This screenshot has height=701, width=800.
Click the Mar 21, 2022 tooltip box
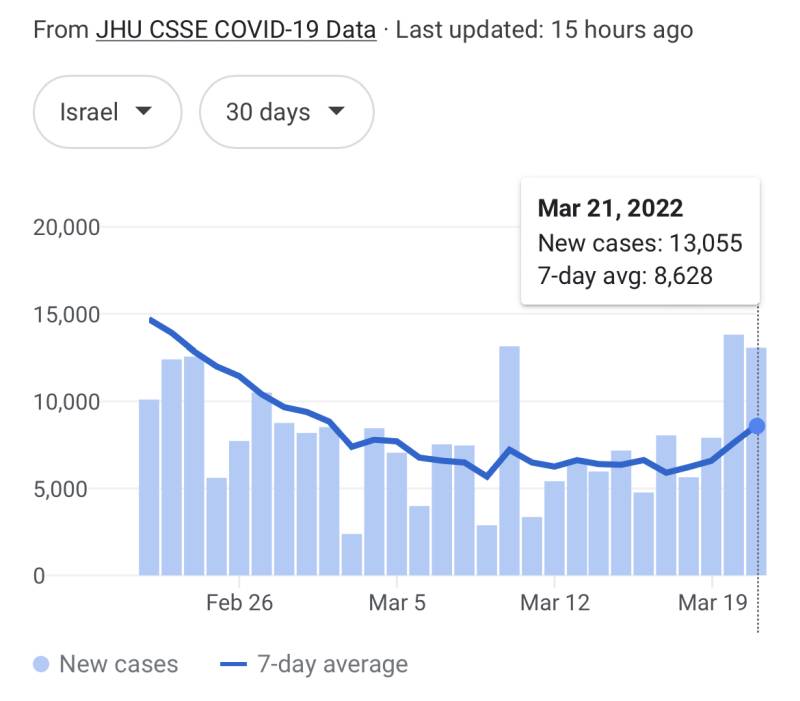[x=640, y=241]
